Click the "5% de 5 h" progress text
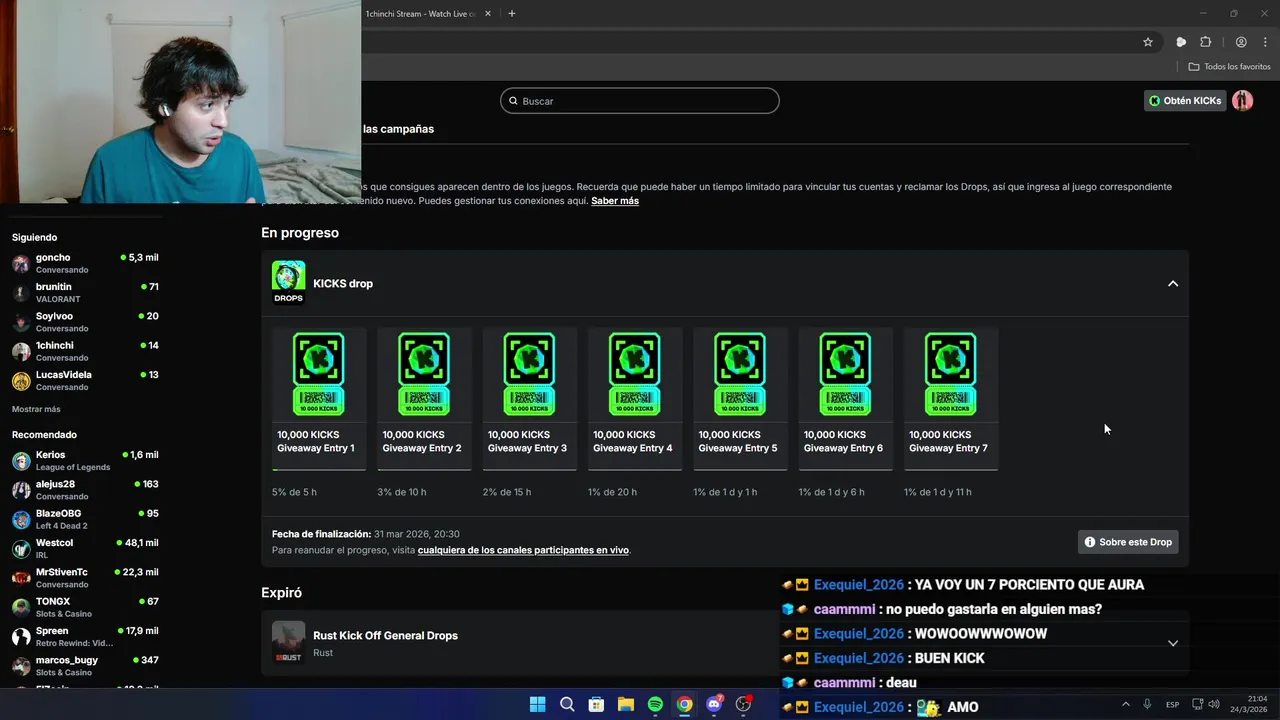Viewport: 1280px width, 720px height. [x=294, y=492]
